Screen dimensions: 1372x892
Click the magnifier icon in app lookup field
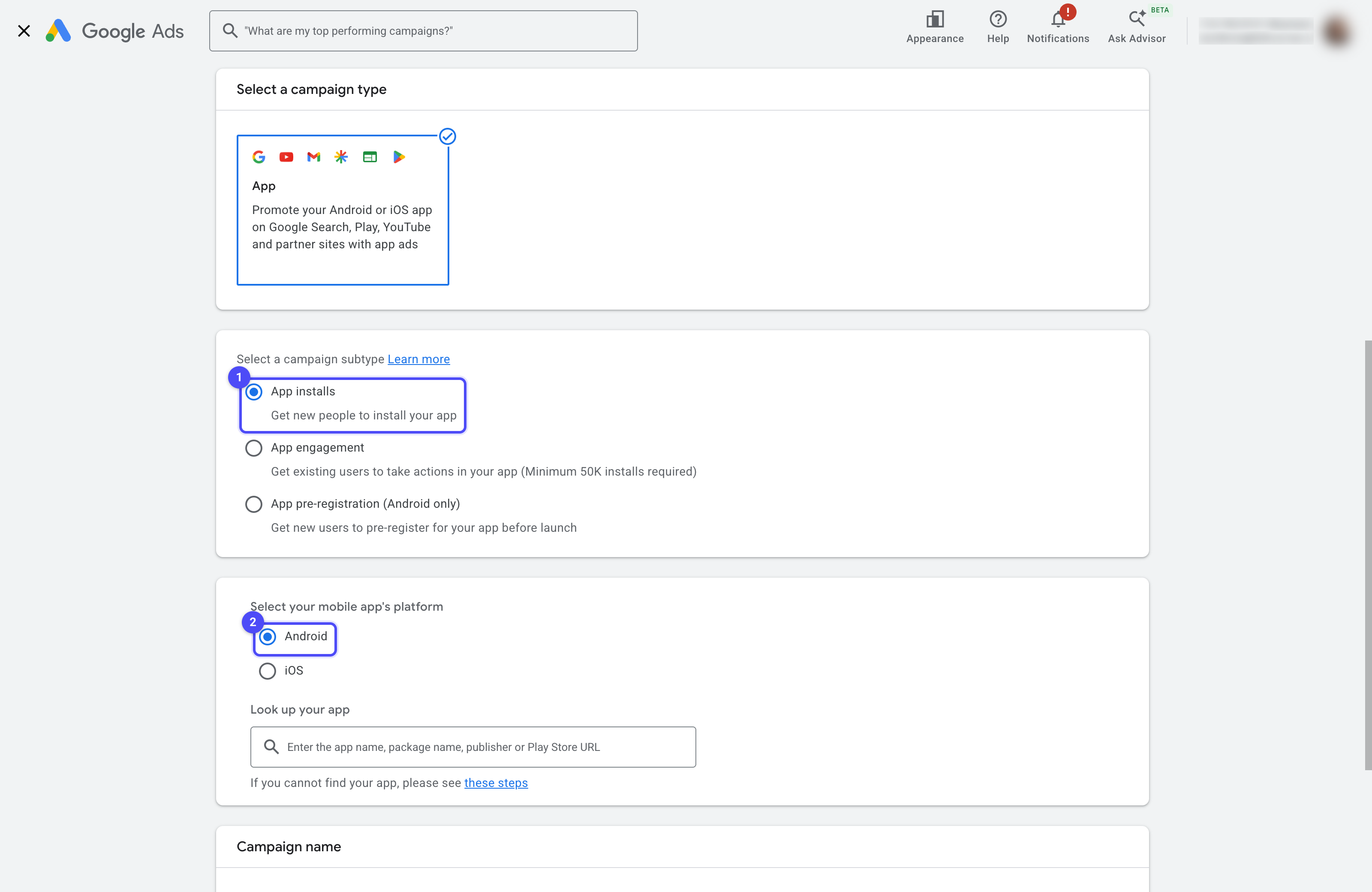click(x=271, y=747)
